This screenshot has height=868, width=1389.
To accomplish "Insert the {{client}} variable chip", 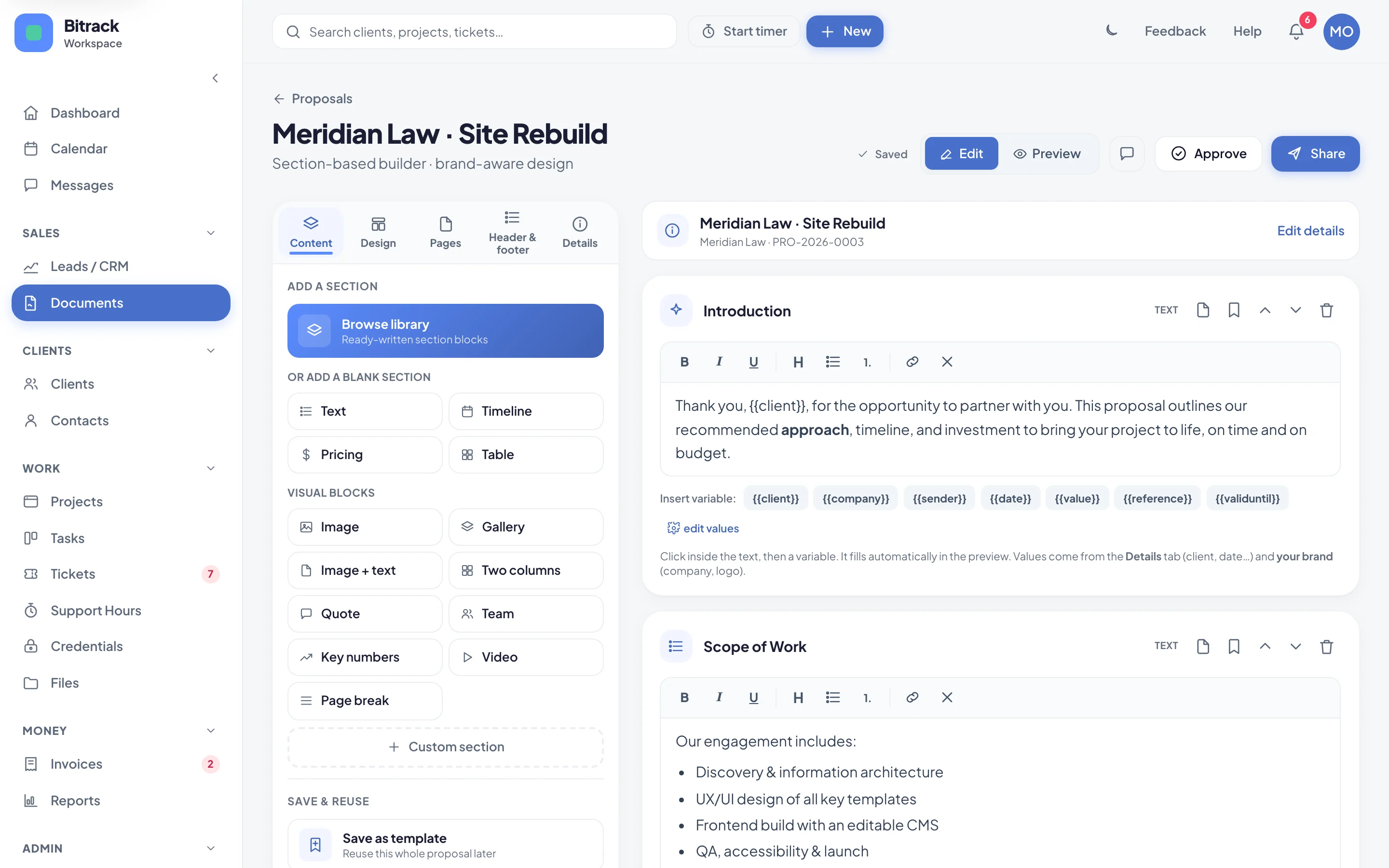I will coord(776,498).
